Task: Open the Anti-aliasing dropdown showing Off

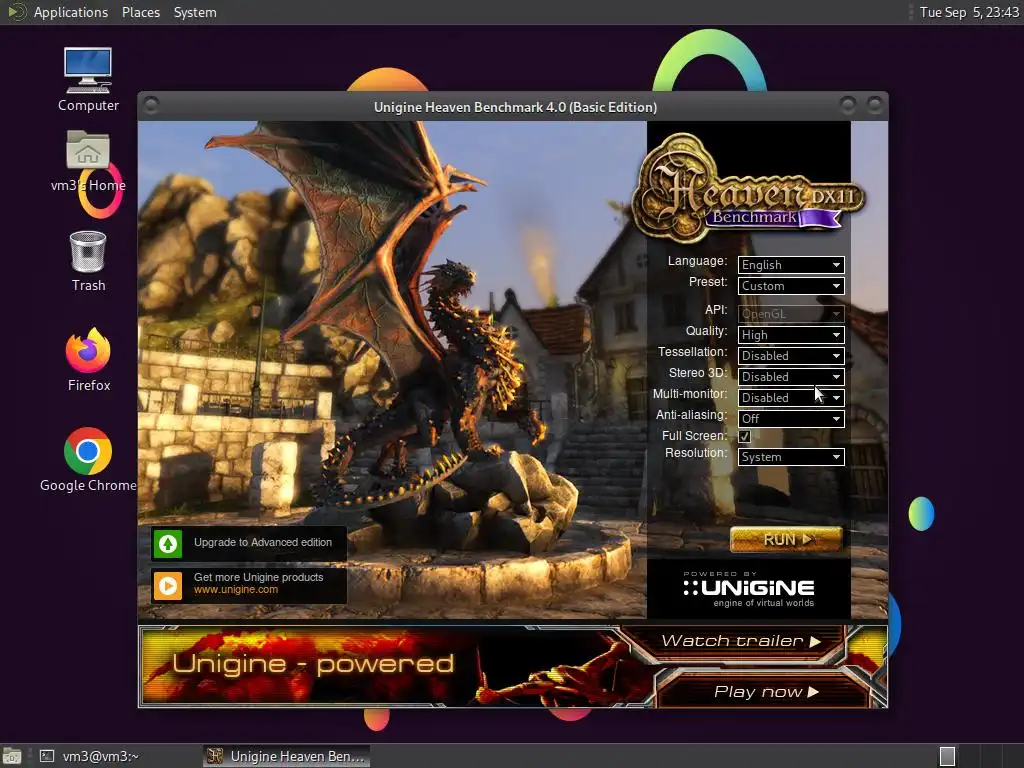Action: 791,418
